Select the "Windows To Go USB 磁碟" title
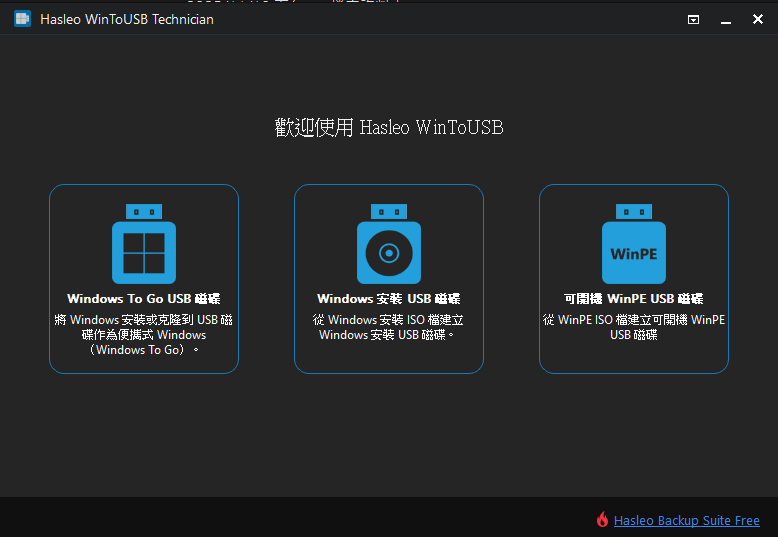 click(x=144, y=299)
